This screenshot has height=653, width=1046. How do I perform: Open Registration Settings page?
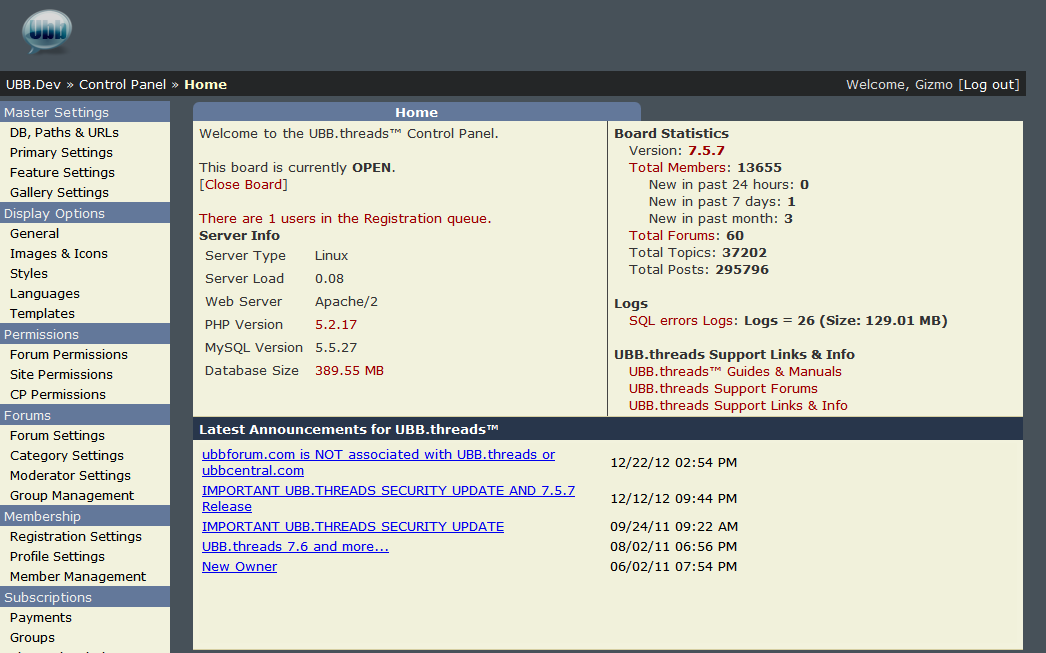coord(76,536)
